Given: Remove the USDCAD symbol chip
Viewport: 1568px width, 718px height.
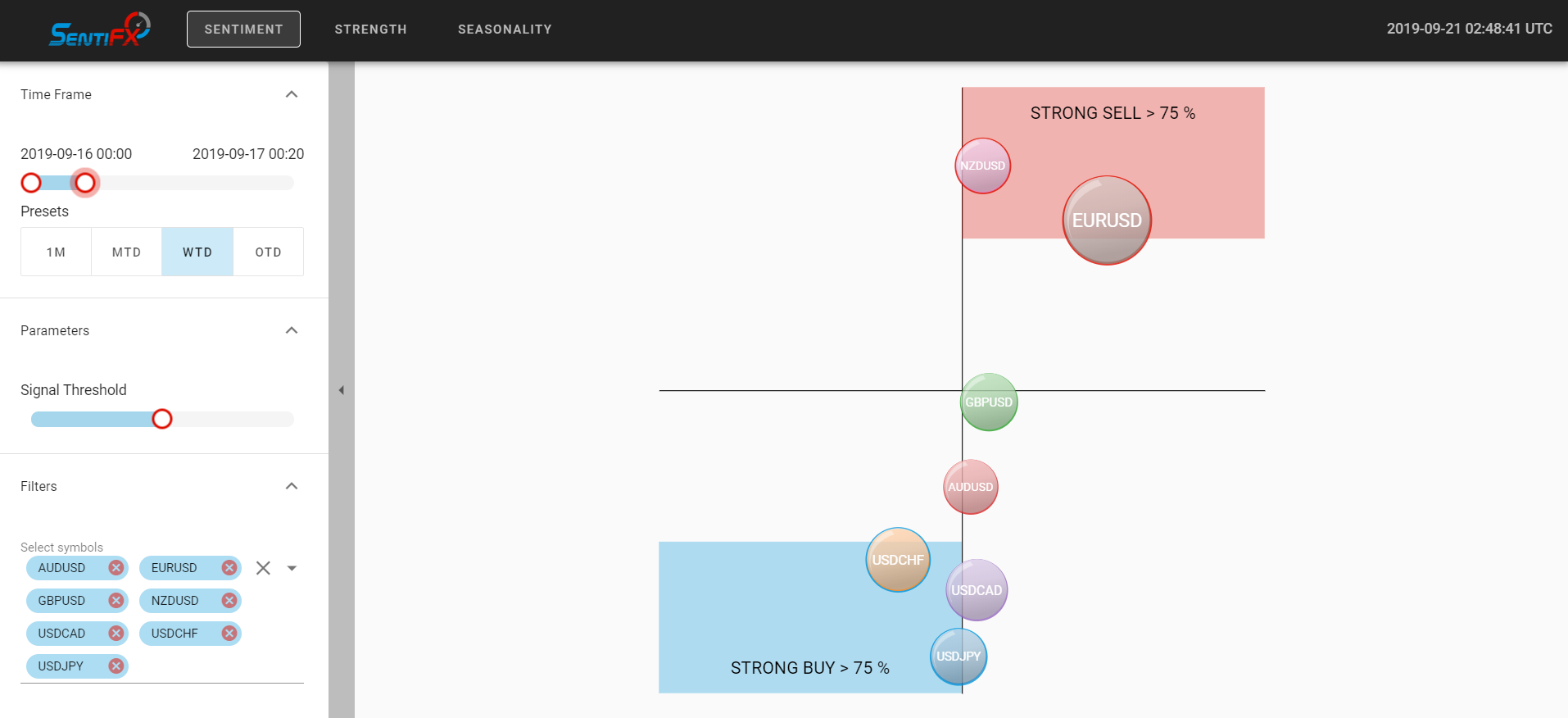Looking at the screenshot, I should tap(116, 634).
